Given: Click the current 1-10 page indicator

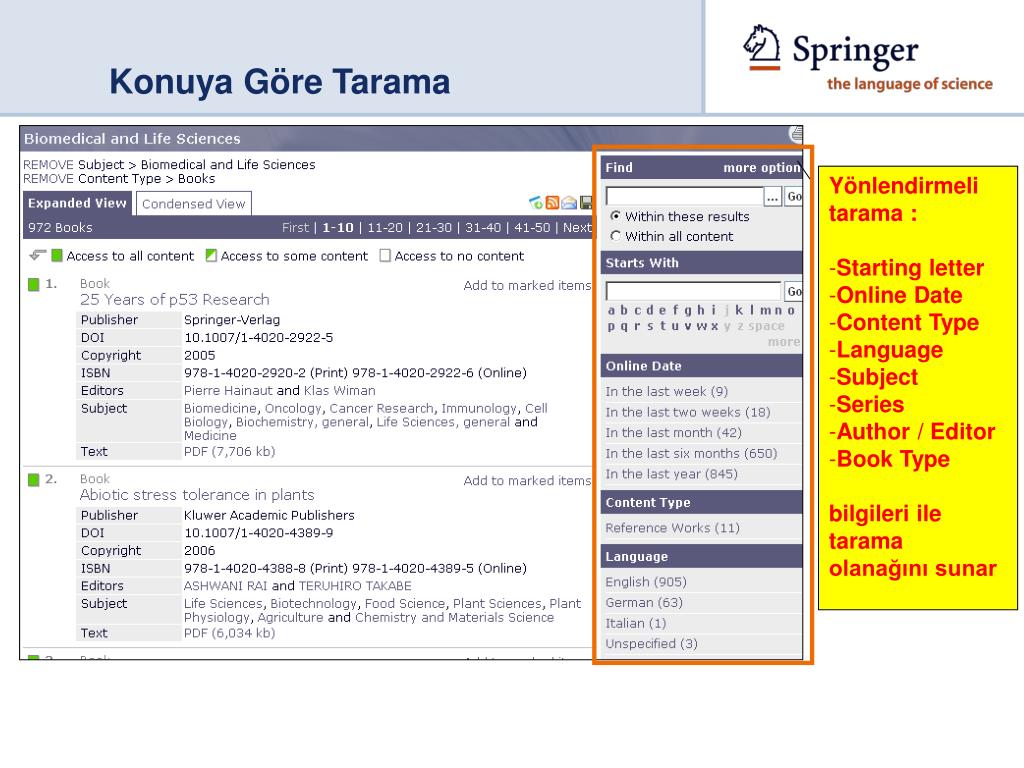Looking at the screenshot, I should 338,227.
